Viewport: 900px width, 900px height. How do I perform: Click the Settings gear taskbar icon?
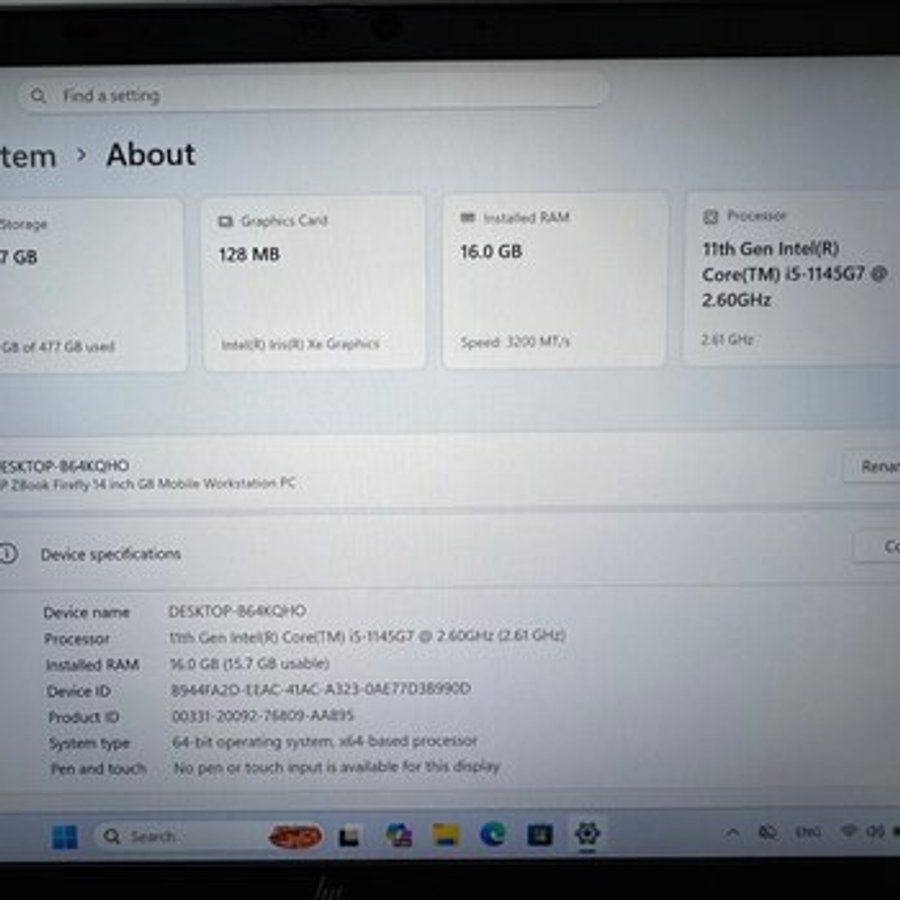coord(587,833)
